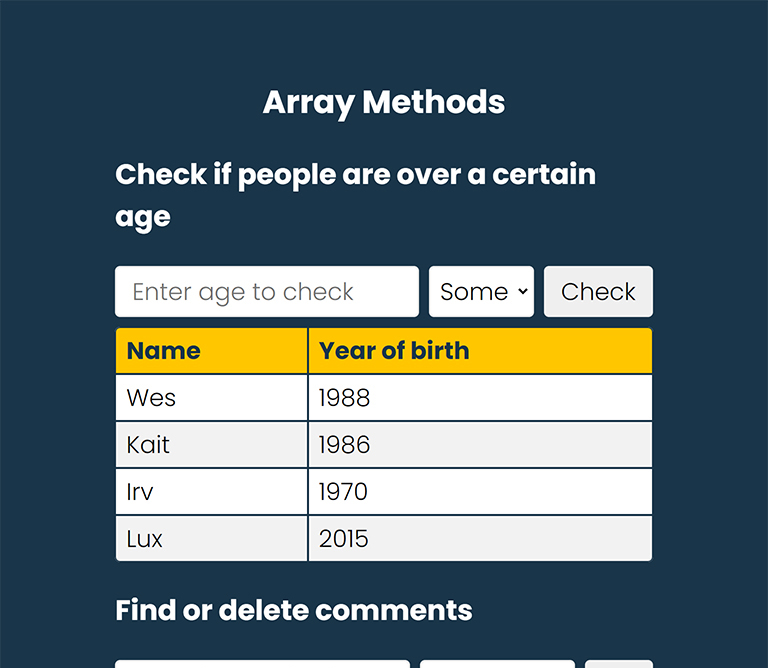
Task: Click the dropdown arrow next to Some
Action: click(523, 291)
